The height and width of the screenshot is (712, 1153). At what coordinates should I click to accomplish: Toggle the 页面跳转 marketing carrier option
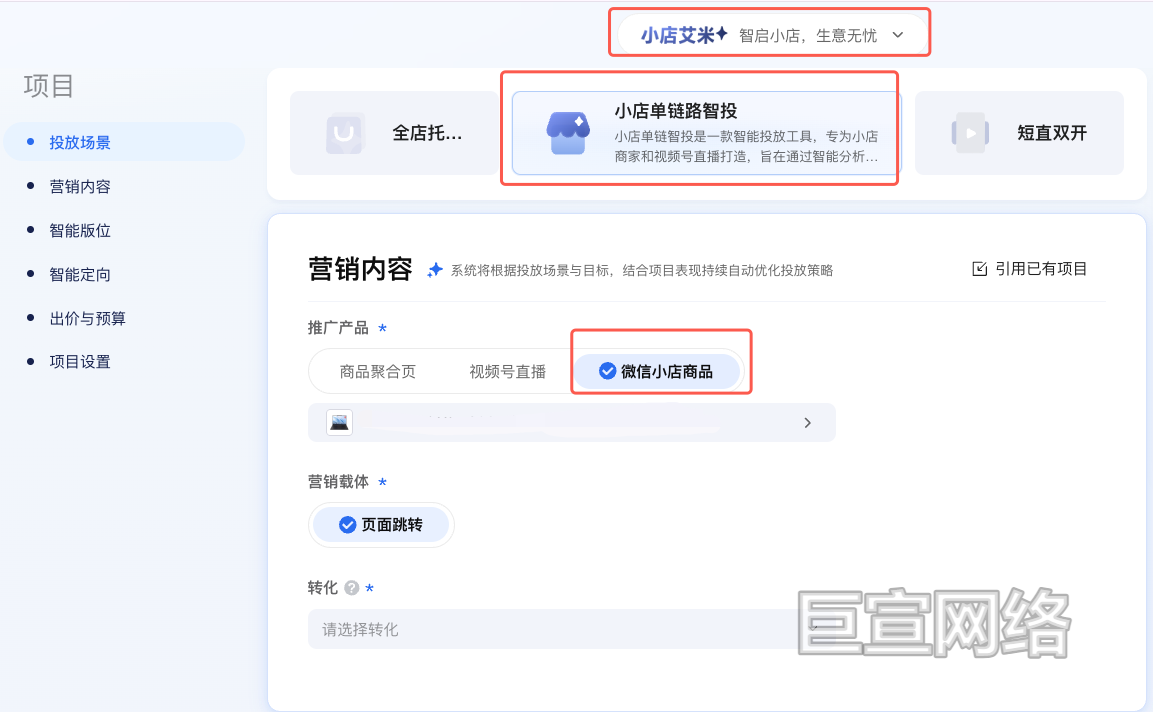tap(381, 524)
